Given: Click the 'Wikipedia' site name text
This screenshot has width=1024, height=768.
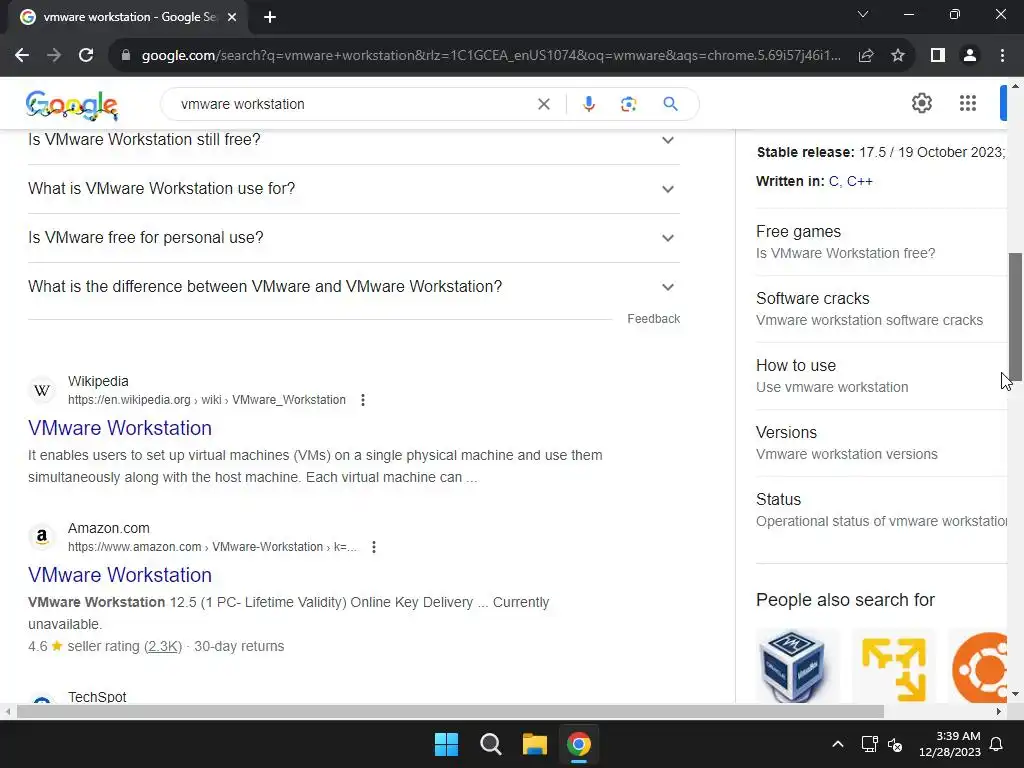Looking at the screenshot, I should pos(98,381).
